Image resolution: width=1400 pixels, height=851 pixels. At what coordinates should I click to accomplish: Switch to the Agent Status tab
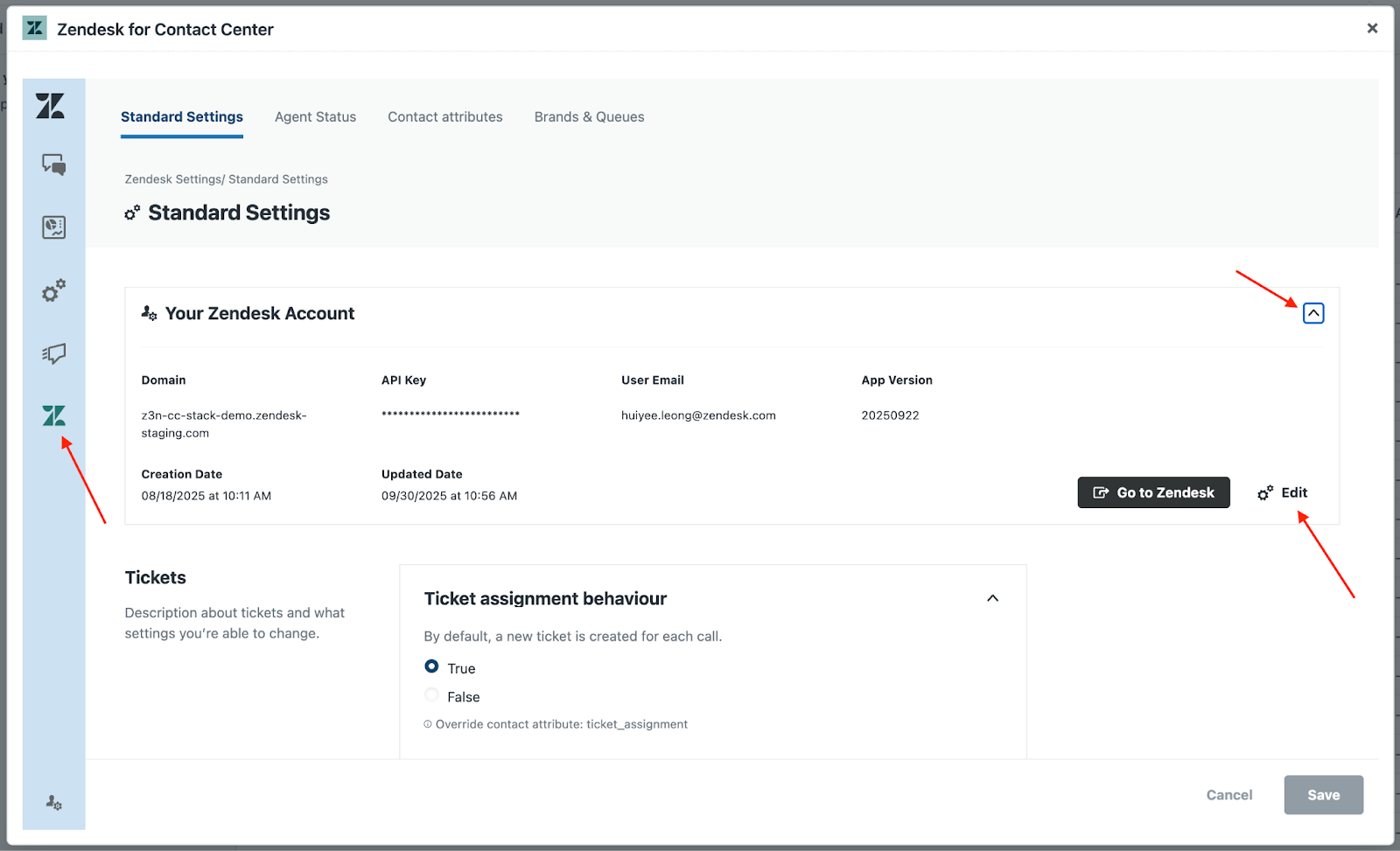point(315,117)
